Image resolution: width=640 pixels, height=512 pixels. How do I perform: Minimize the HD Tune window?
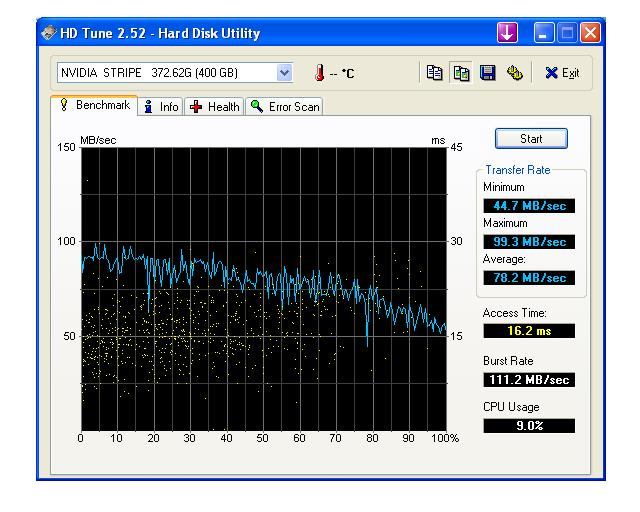[x=544, y=32]
